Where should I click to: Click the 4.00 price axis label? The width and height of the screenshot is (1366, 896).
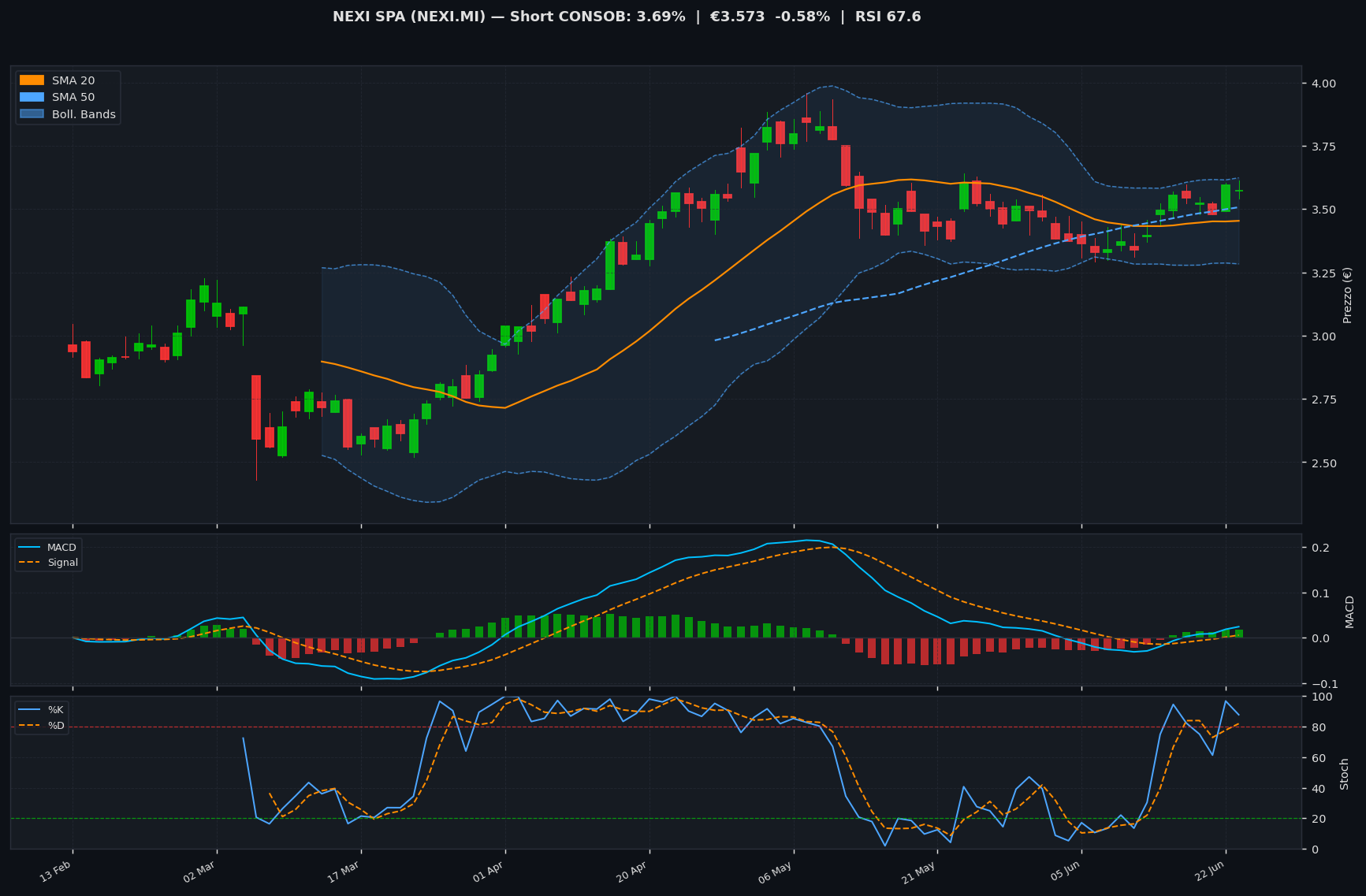(1323, 84)
